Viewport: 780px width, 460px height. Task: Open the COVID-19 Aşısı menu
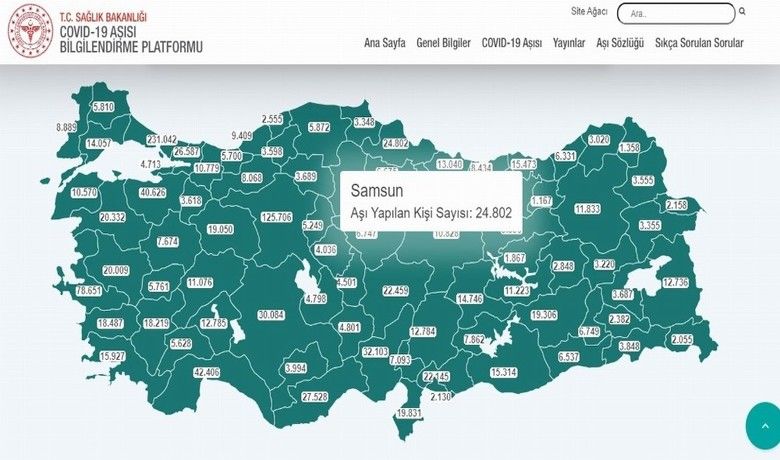[512, 43]
